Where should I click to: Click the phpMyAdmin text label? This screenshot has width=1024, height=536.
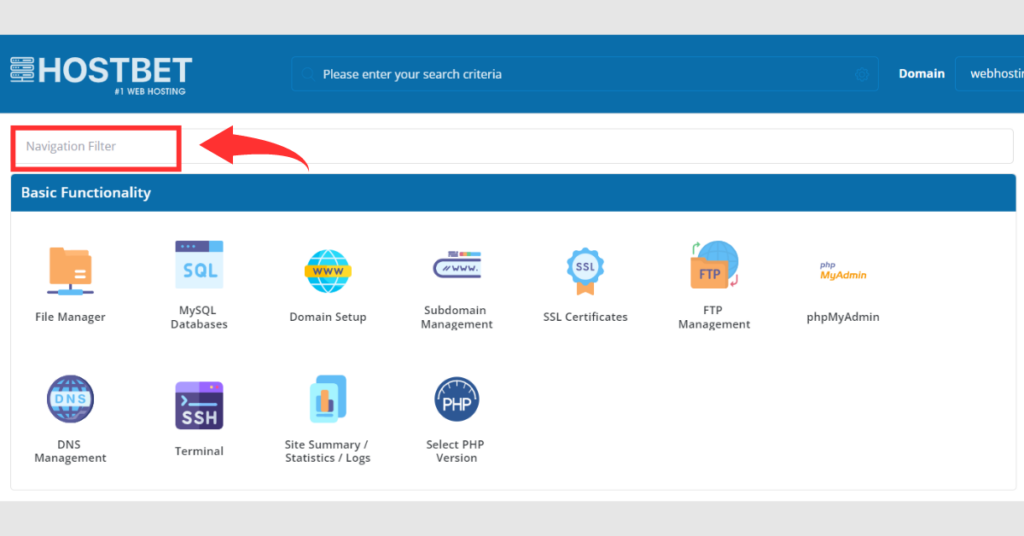(843, 317)
